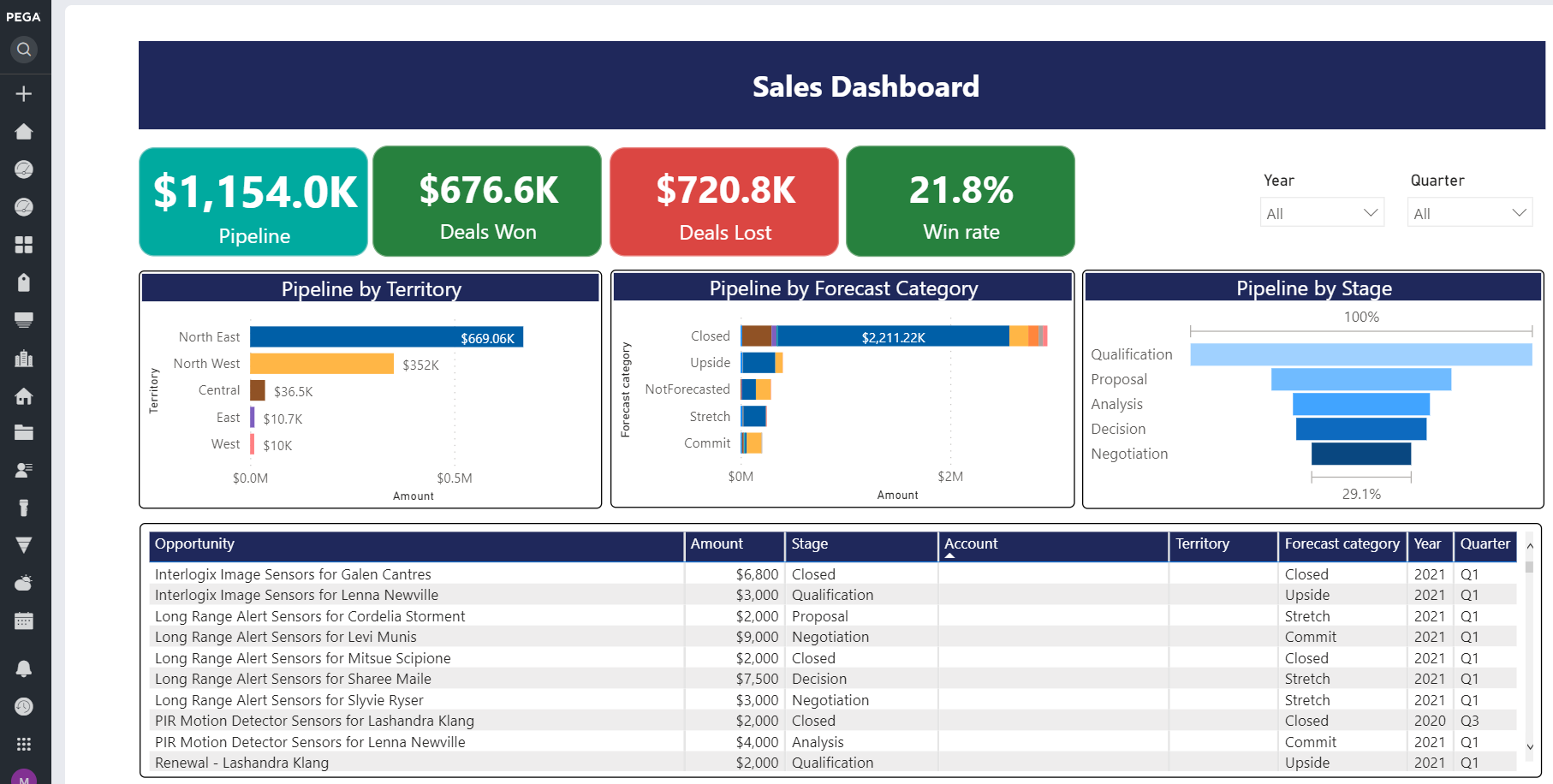Open the office building icon in the sidebar
This screenshot has height=784, width=1553.
(24, 358)
